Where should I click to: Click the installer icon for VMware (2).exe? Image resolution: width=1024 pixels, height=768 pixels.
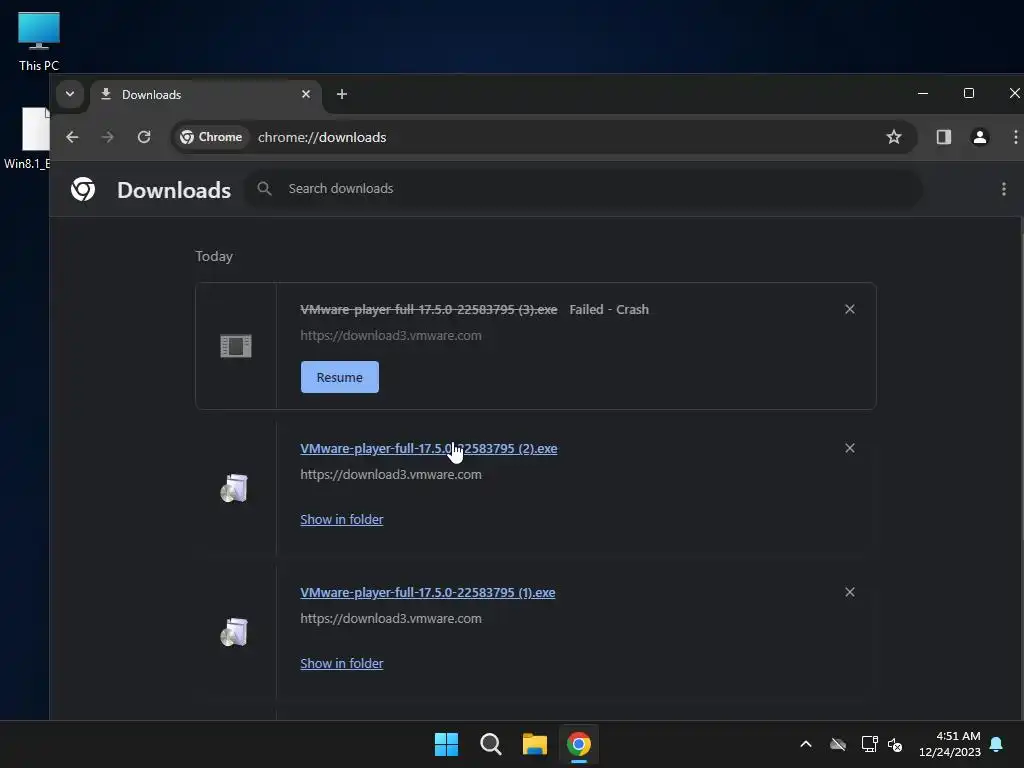click(x=234, y=488)
